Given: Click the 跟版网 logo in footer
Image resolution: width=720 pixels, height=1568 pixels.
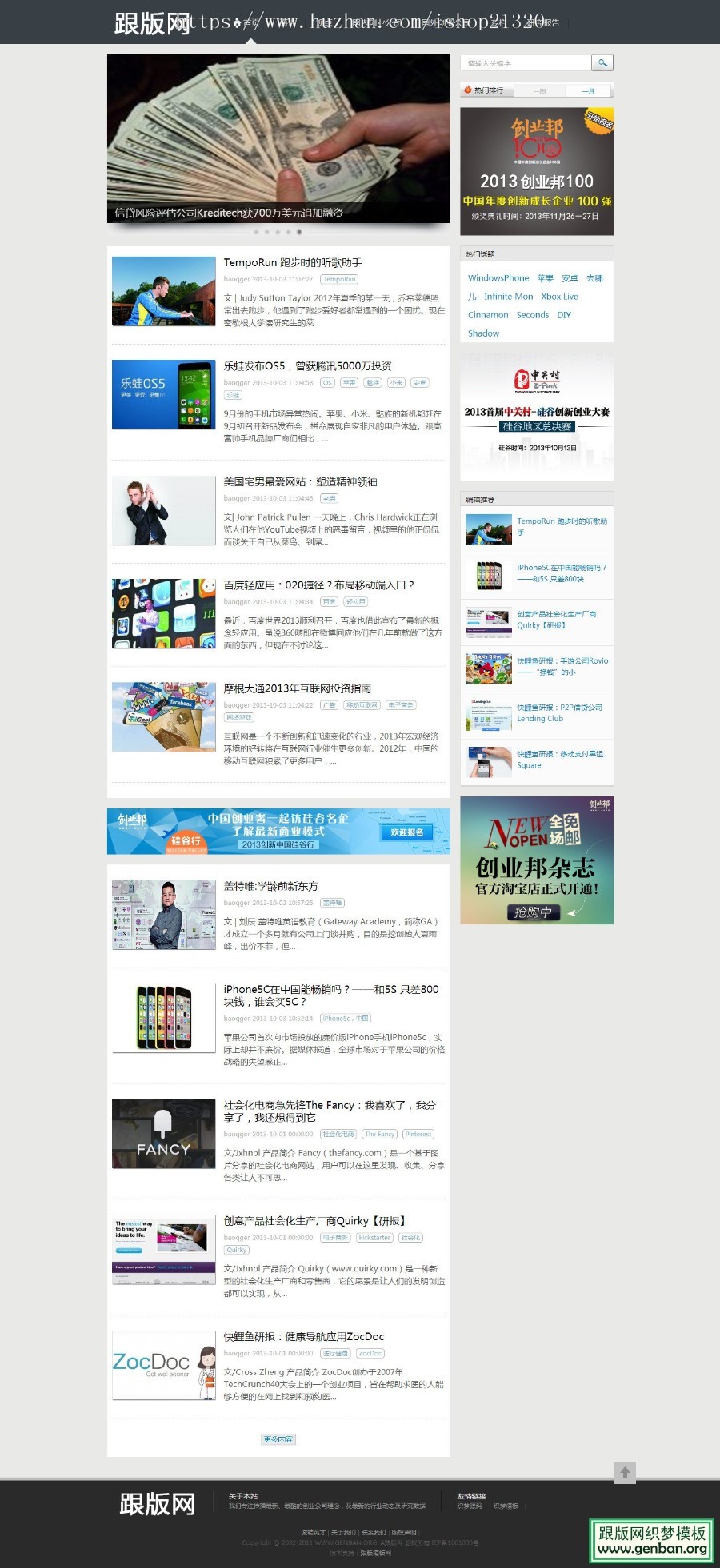Looking at the screenshot, I should (157, 1503).
